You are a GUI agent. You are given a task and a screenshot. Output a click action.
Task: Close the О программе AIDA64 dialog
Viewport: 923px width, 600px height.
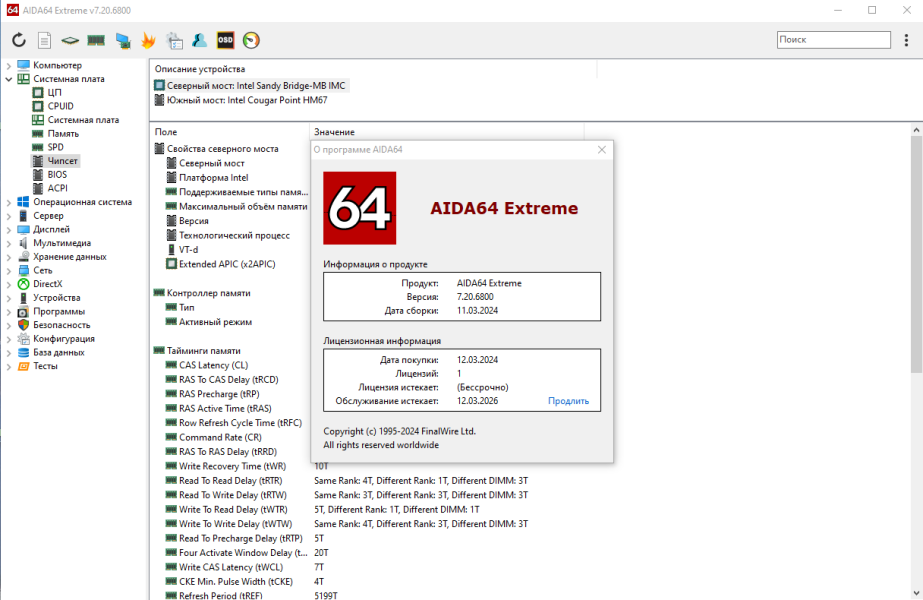[x=602, y=150]
